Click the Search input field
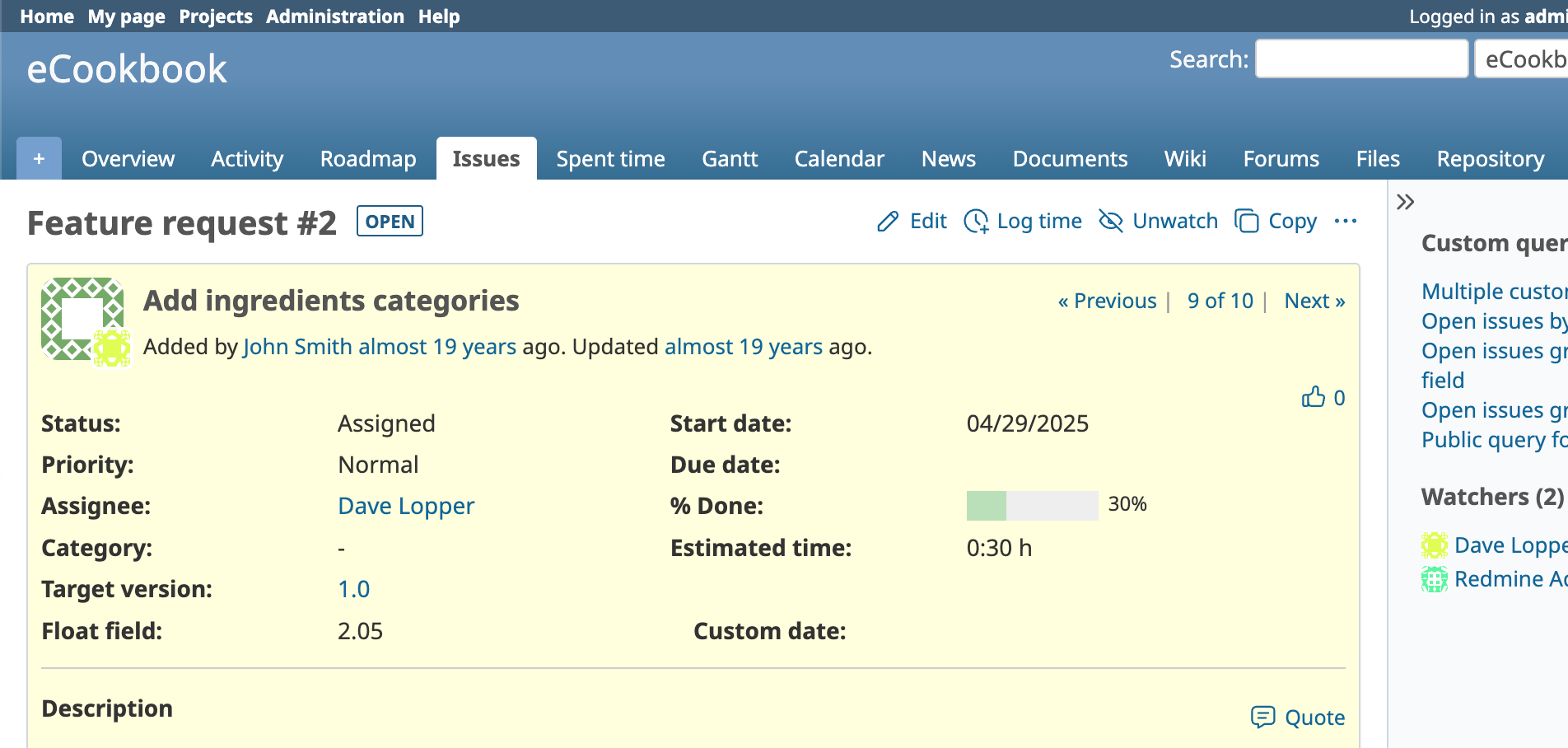The image size is (1568, 748). [x=1361, y=59]
